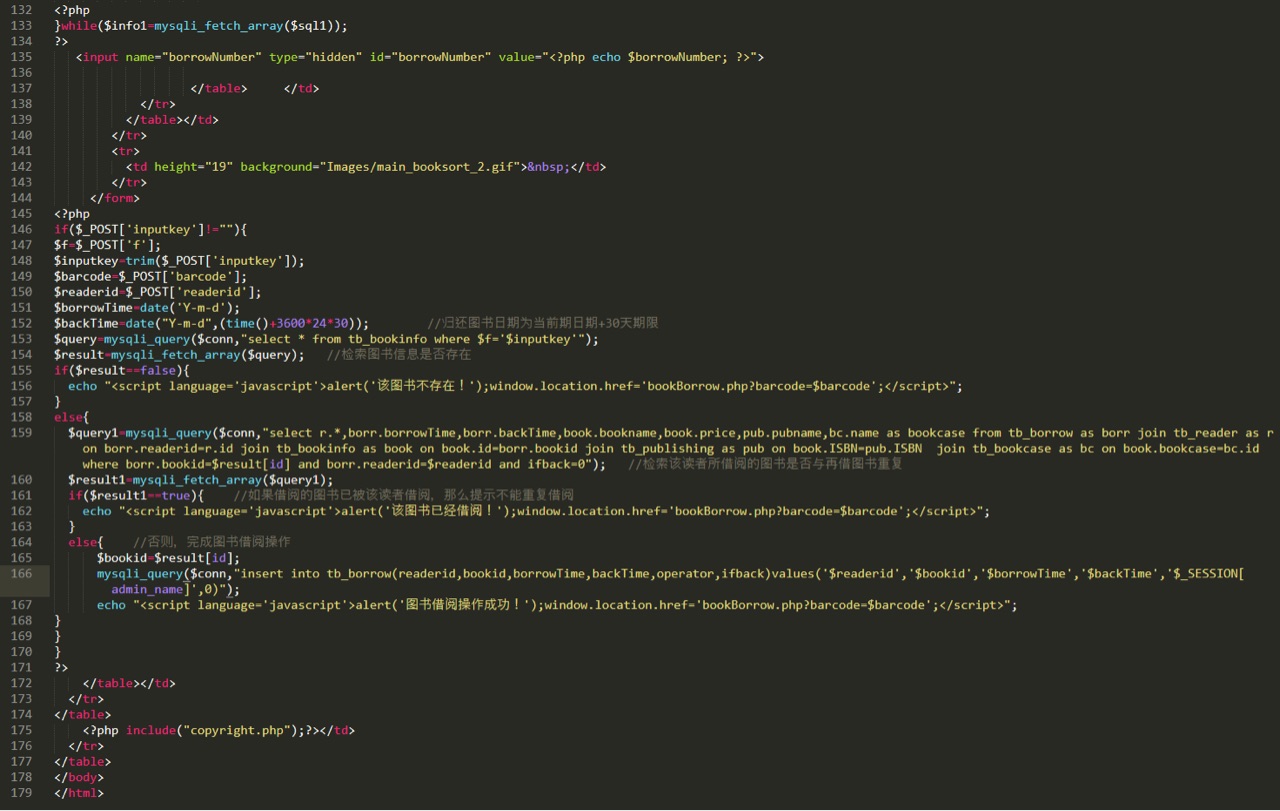This screenshot has width=1280, height=811.
Task: Click "echo $borrowNumber;" inside the value attribute
Action: pos(660,57)
